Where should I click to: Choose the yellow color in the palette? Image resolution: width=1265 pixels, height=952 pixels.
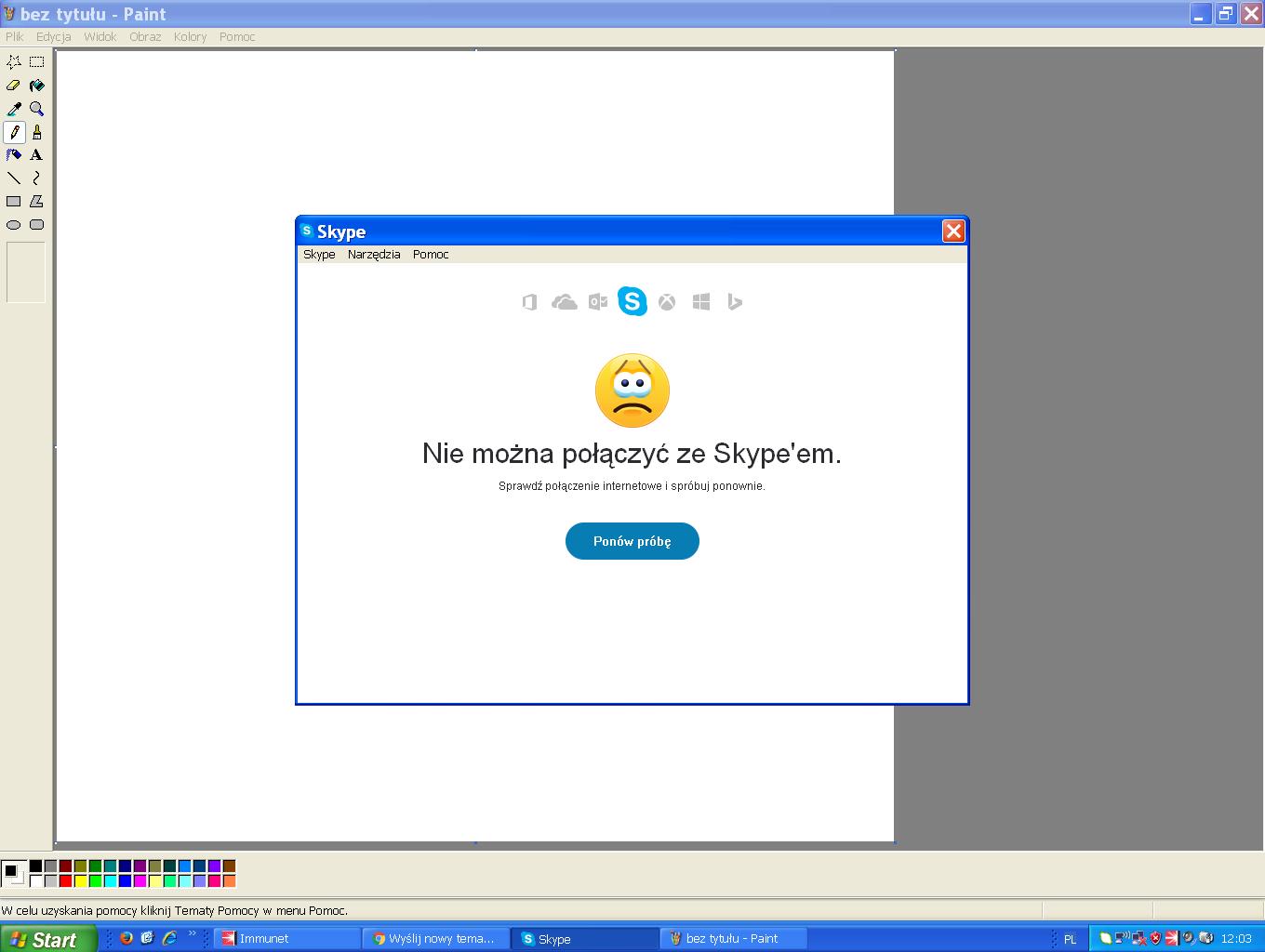click(80, 880)
